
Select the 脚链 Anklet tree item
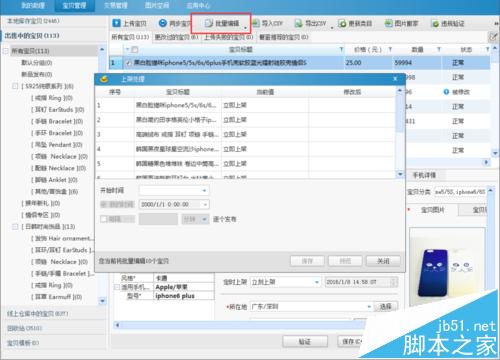[x=54, y=180]
